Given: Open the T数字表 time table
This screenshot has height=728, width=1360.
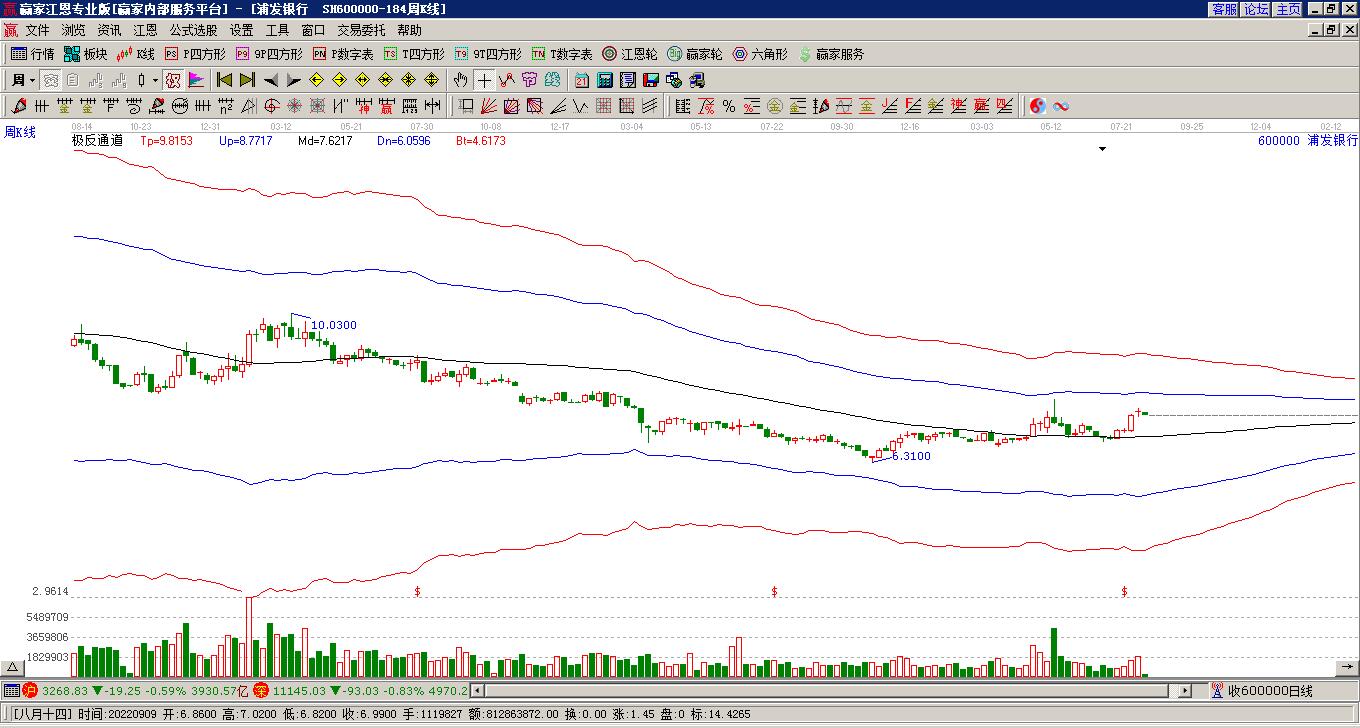Looking at the screenshot, I should (563, 54).
